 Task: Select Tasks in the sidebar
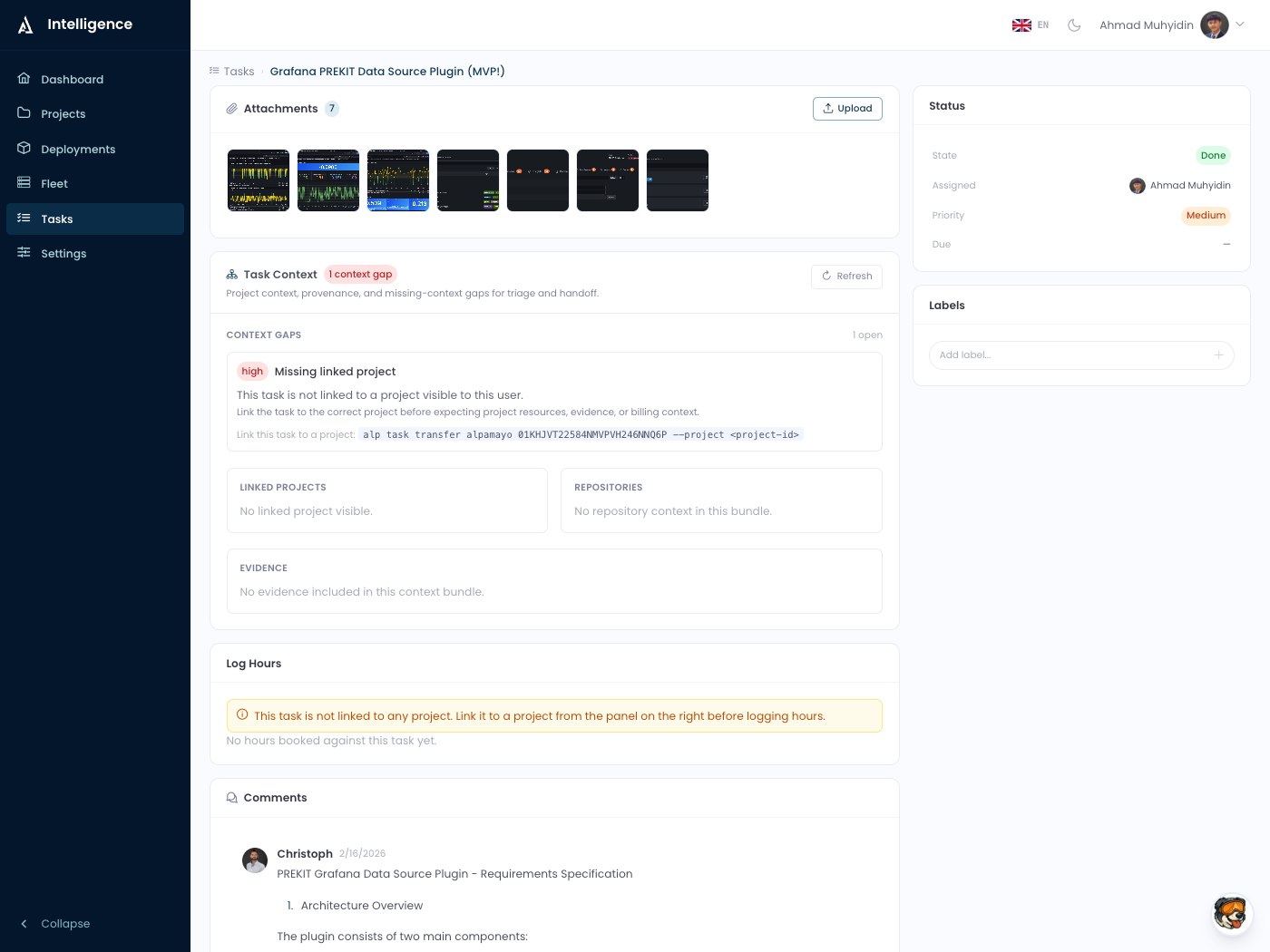coord(95,219)
